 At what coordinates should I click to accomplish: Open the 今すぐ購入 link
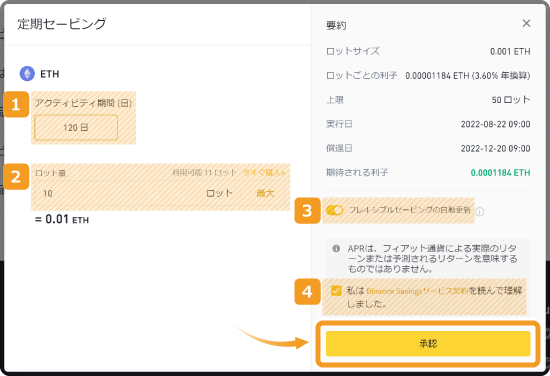[264, 173]
